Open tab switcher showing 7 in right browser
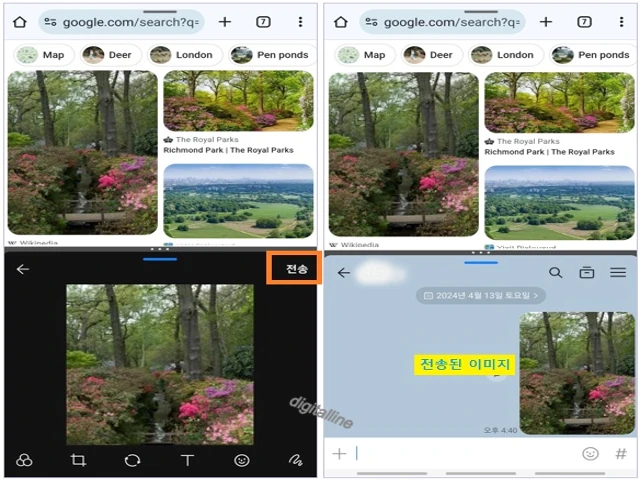 pos(584,22)
